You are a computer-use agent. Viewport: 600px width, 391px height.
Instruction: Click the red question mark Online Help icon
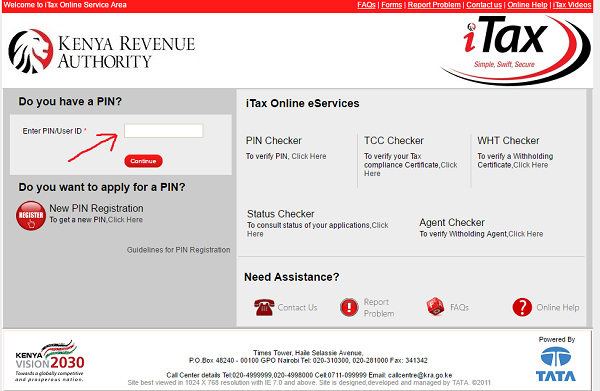coord(522,307)
